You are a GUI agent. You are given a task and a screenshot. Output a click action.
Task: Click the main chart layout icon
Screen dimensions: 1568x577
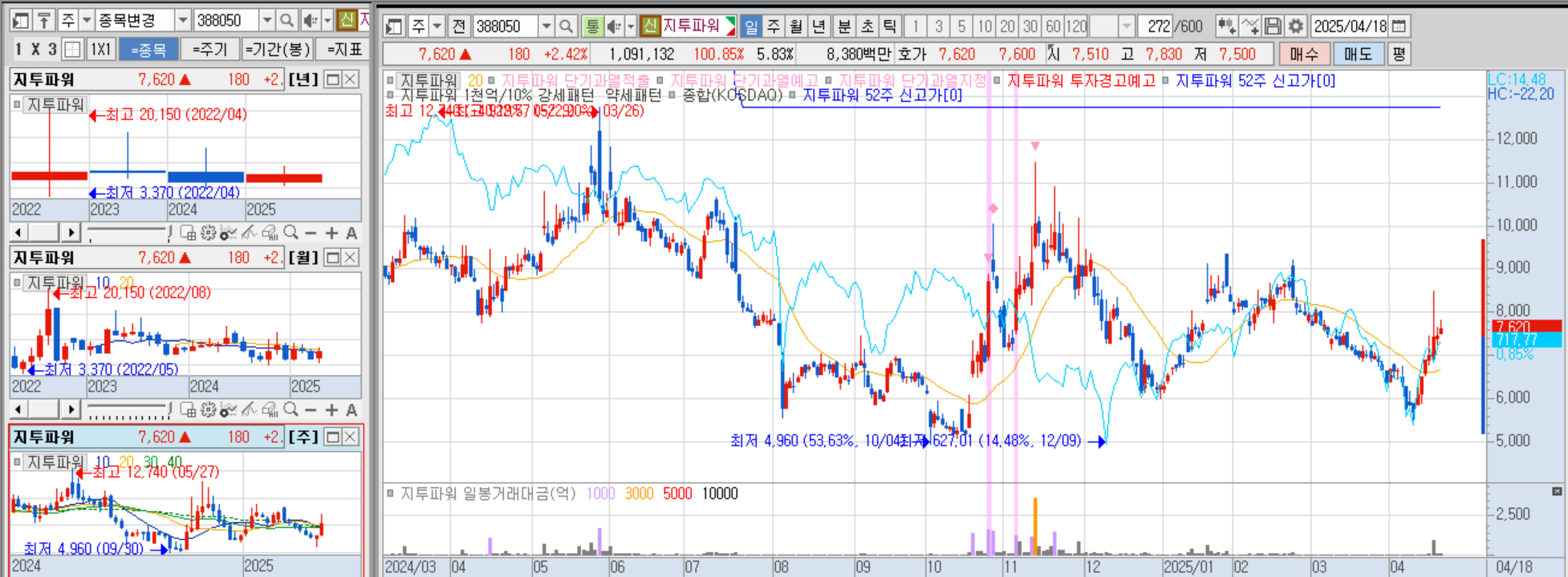[393, 26]
